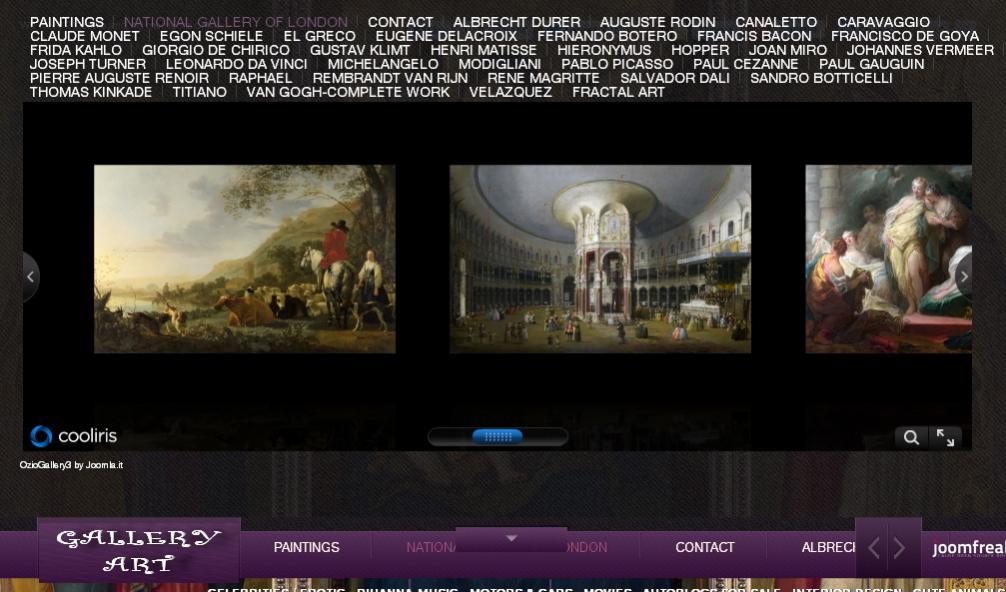Click the gallery scrollbar track right of handle
Screen dimensions: 1006x592
545,437
